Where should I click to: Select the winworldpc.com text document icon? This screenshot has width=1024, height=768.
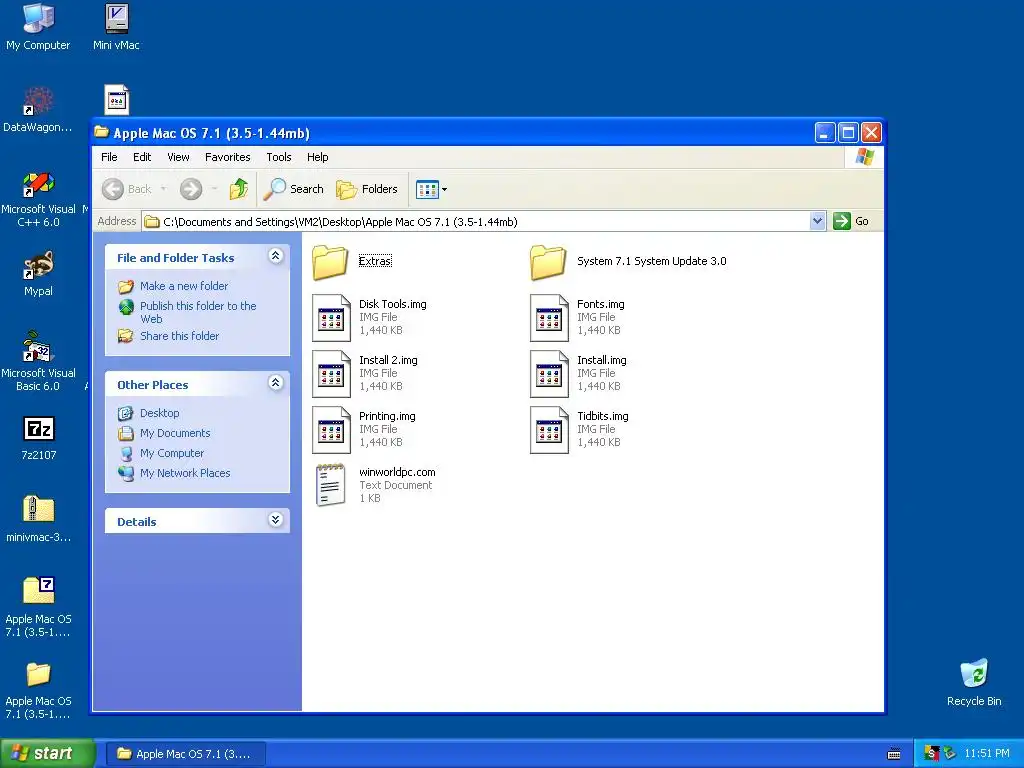coord(330,485)
